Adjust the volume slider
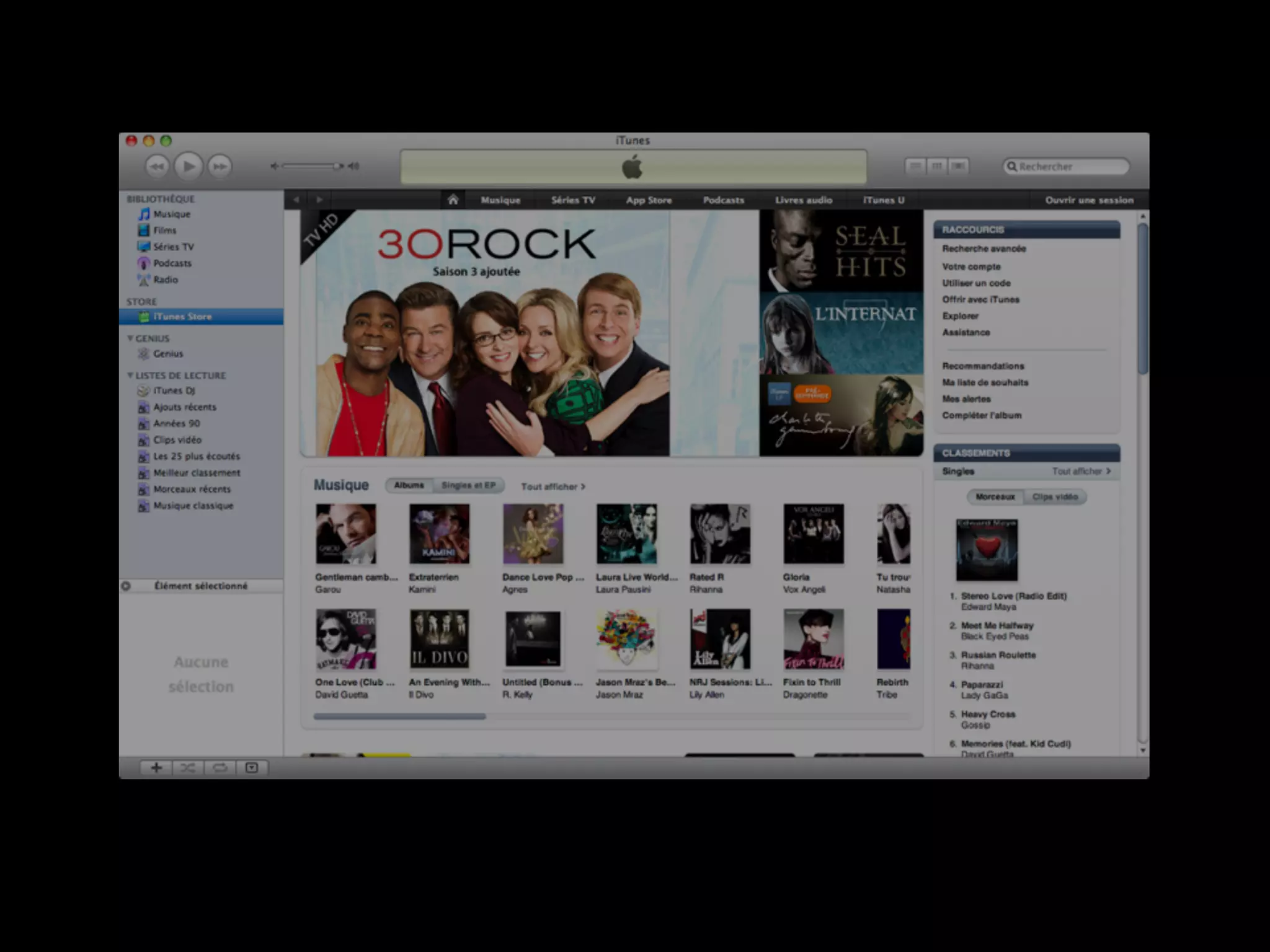This screenshot has width=1270, height=952. pyautogui.click(x=311, y=166)
